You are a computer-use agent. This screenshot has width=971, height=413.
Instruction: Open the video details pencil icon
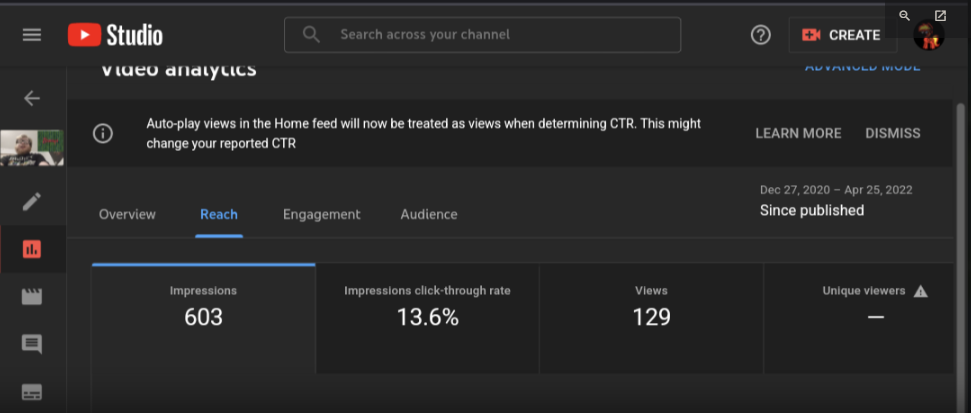pos(32,201)
